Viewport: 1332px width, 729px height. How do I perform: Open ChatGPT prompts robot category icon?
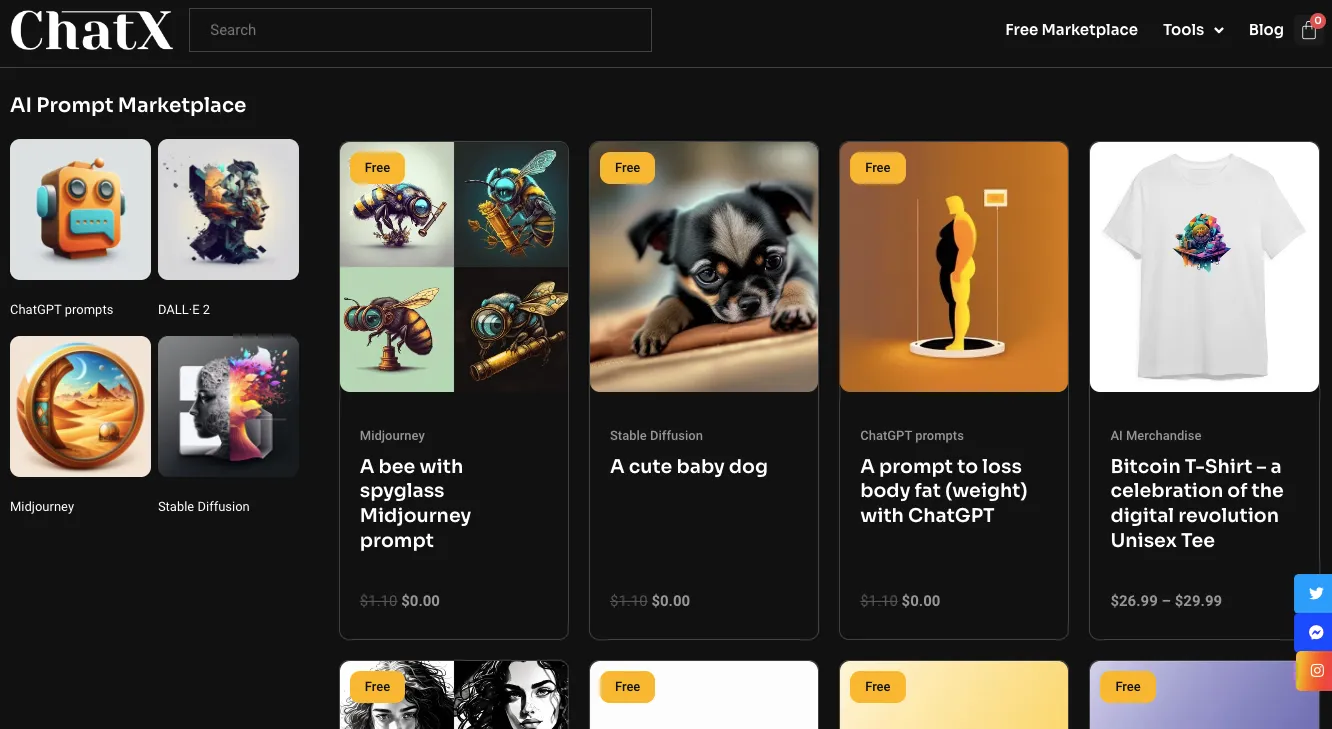[x=80, y=209]
